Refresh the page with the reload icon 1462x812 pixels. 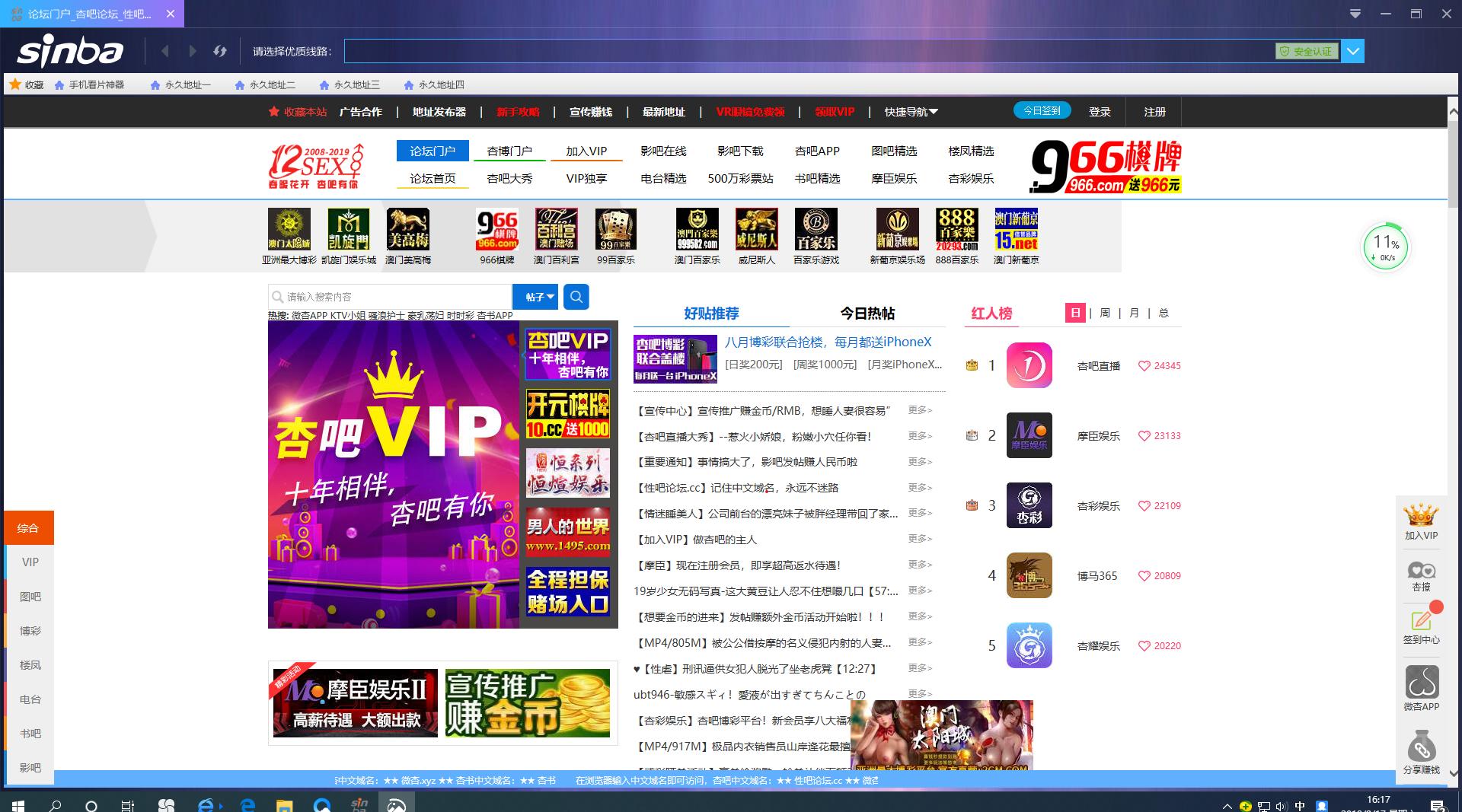click(220, 51)
